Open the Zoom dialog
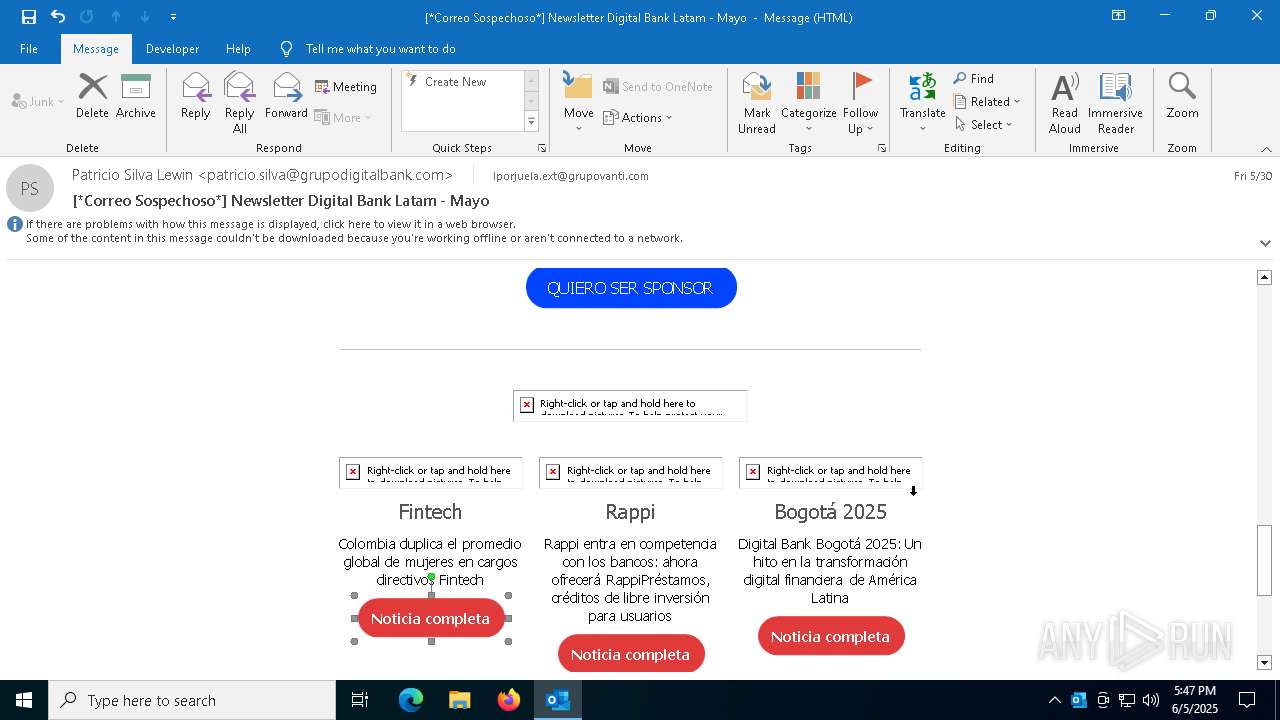 click(1182, 96)
